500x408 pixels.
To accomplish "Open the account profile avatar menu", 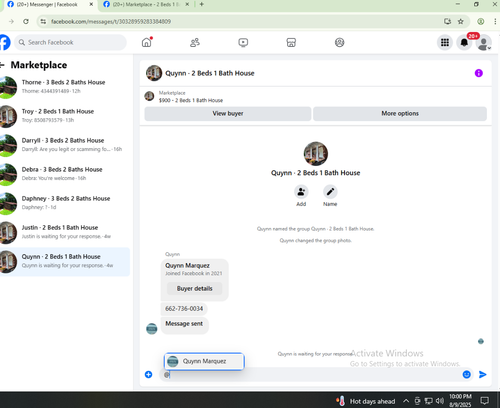I will coord(483,43).
